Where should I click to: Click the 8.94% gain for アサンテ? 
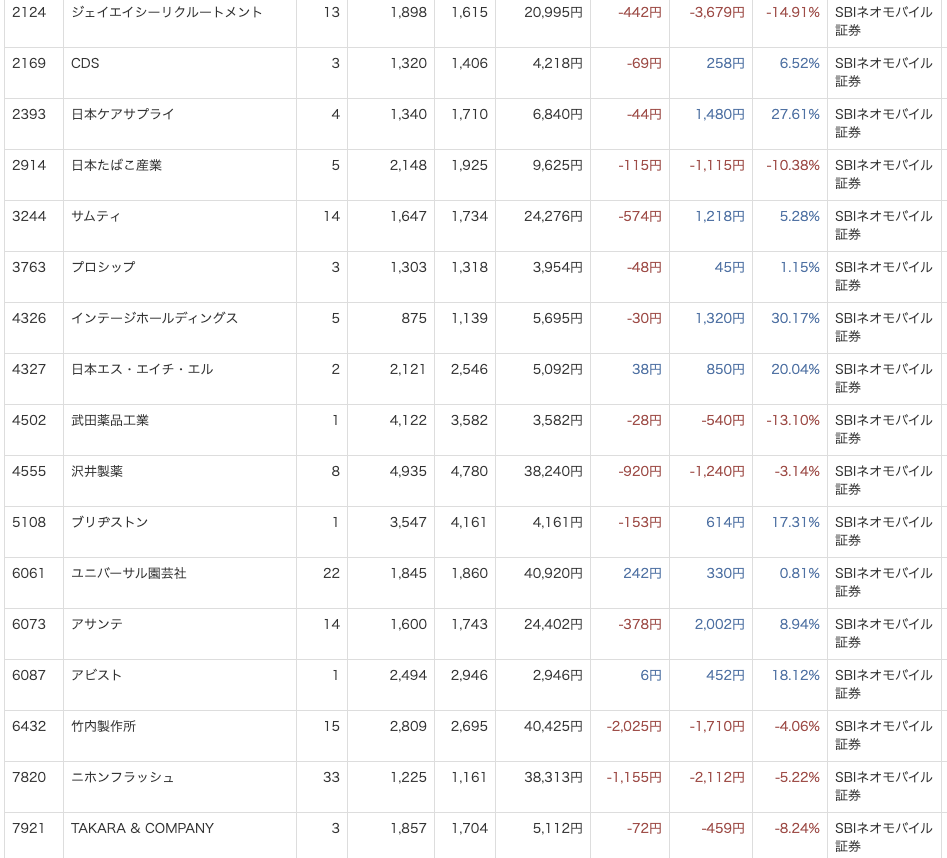tap(800, 624)
